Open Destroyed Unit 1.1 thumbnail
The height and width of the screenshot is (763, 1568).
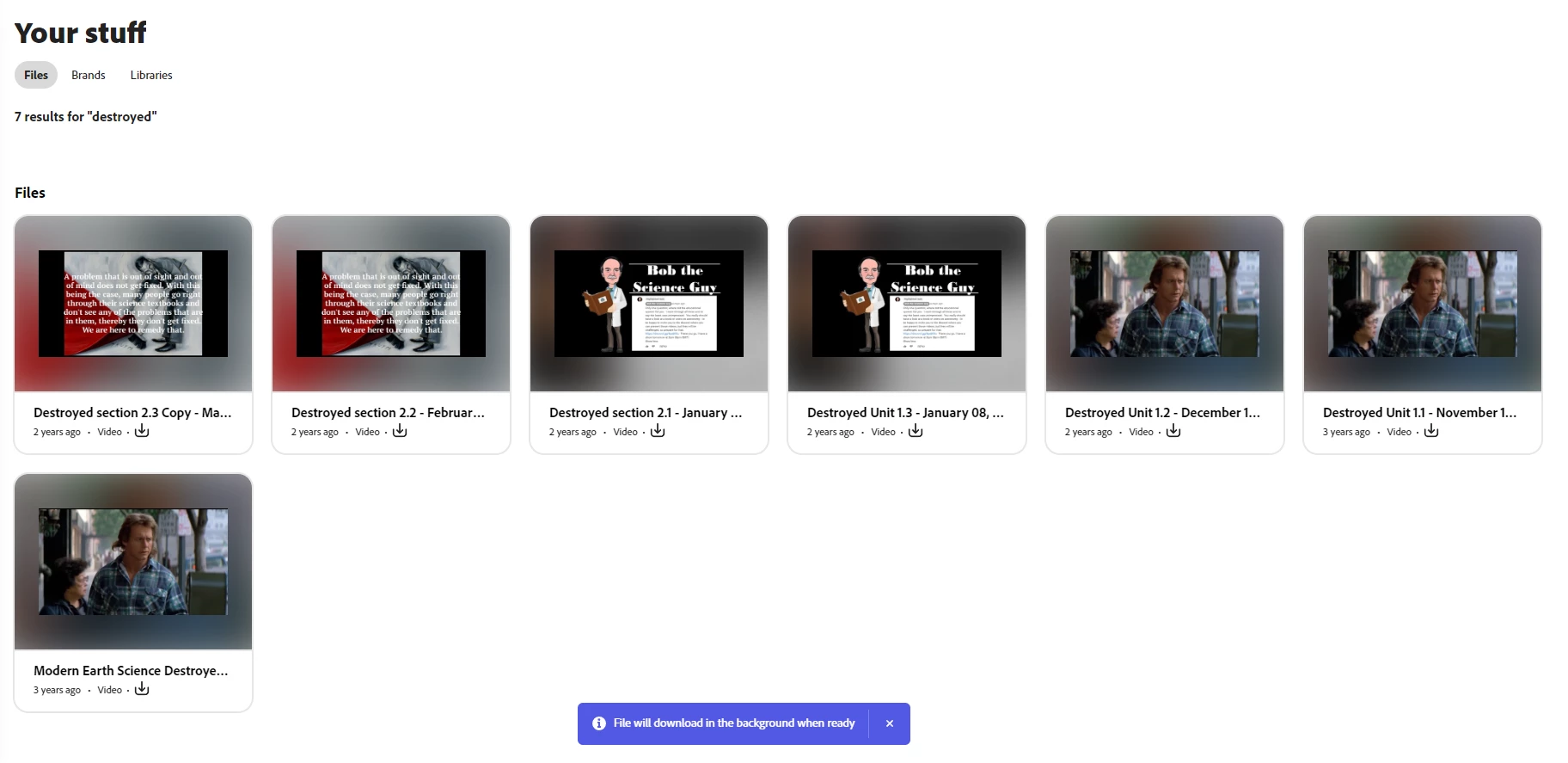pos(1423,304)
